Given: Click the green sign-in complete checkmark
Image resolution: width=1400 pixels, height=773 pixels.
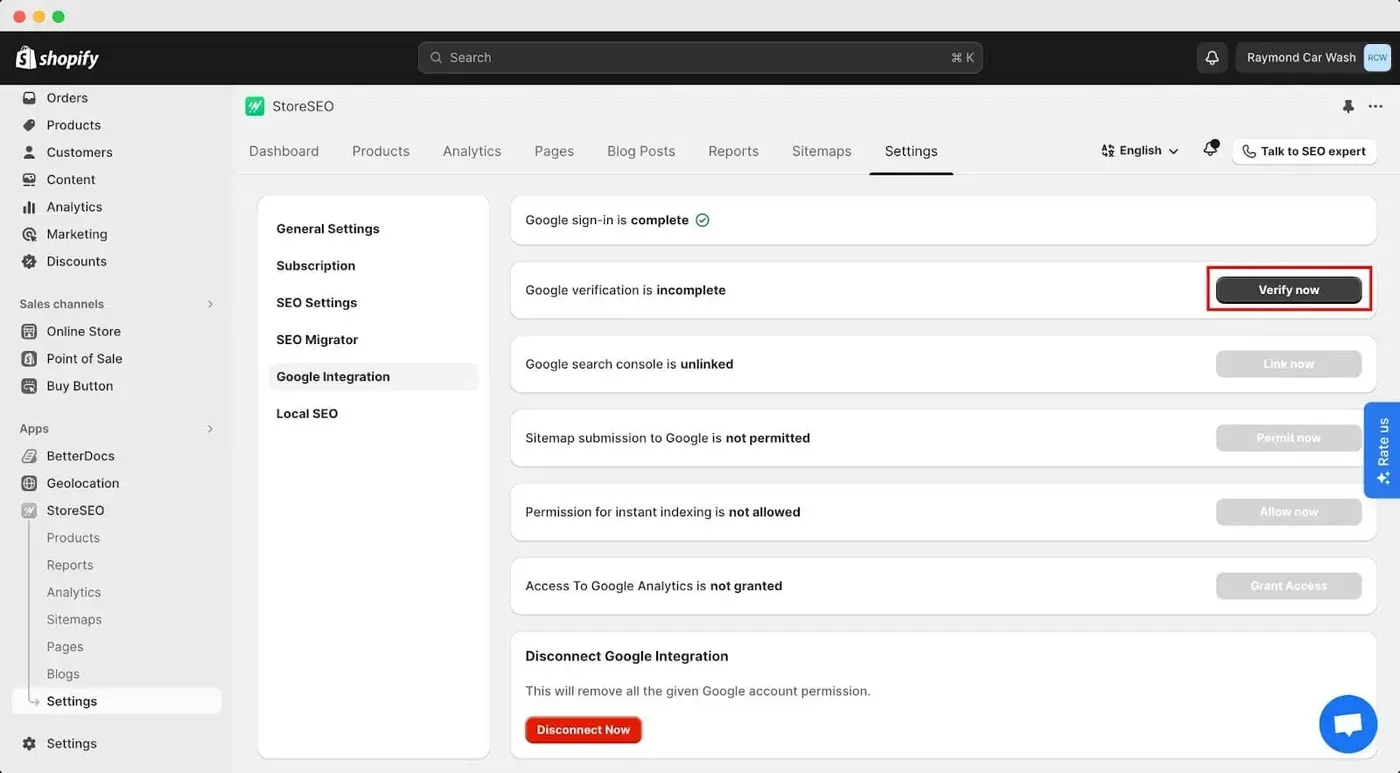Looking at the screenshot, I should (x=702, y=220).
